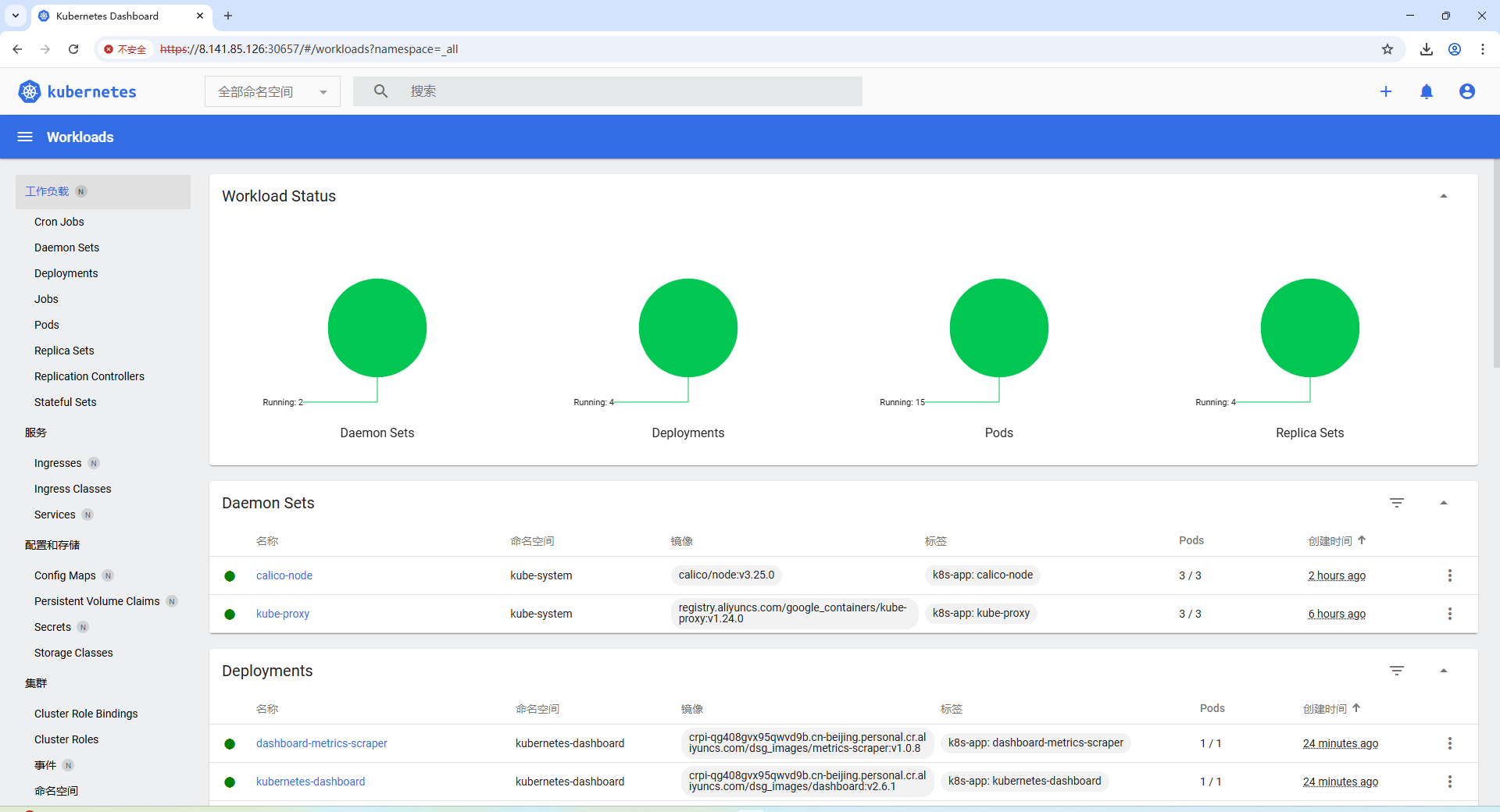Screen dimensions: 1500x812
Task: Open actions menu for dashboard-metrics-scraper row
Action: (x=1450, y=743)
